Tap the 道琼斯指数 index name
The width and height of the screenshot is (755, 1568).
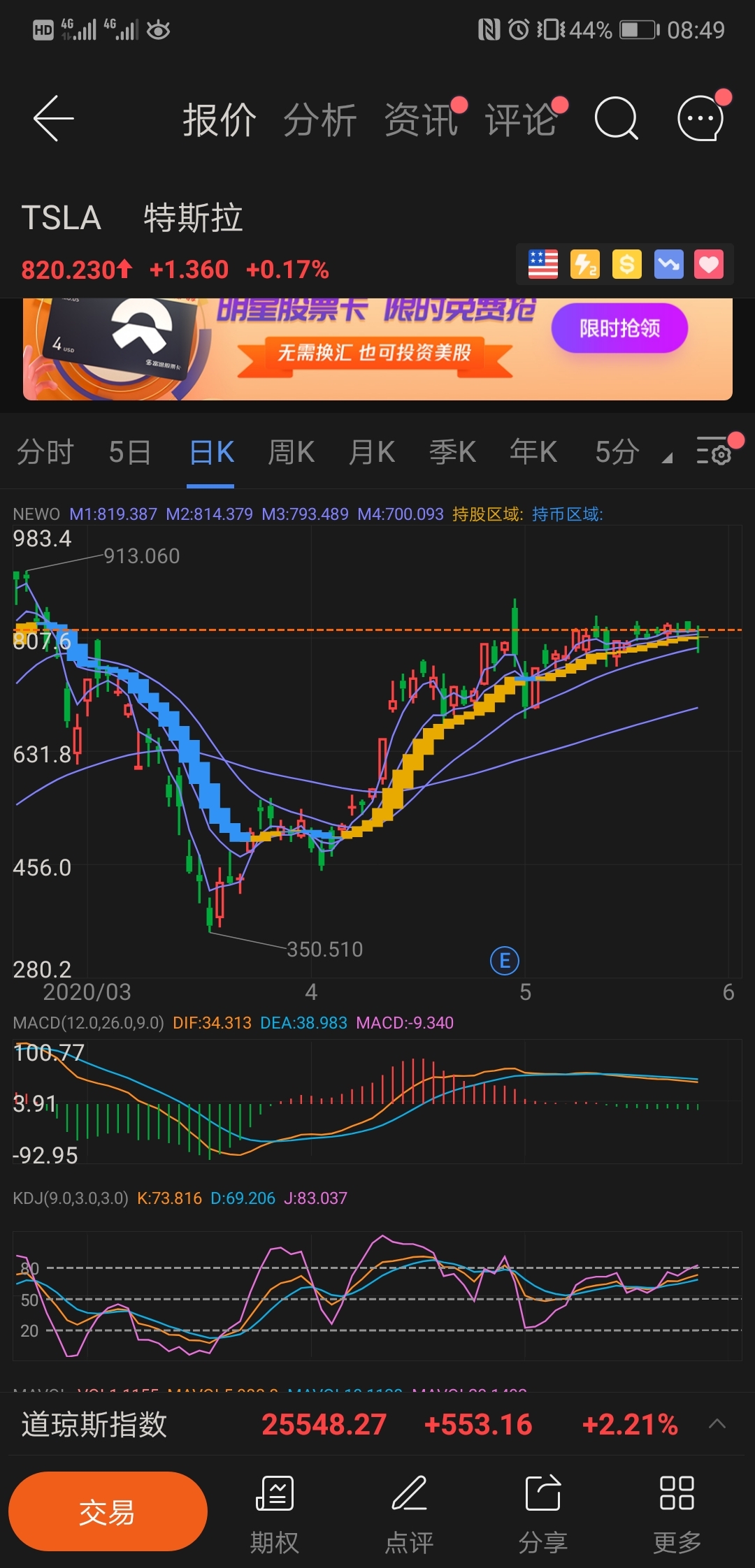[x=94, y=1424]
